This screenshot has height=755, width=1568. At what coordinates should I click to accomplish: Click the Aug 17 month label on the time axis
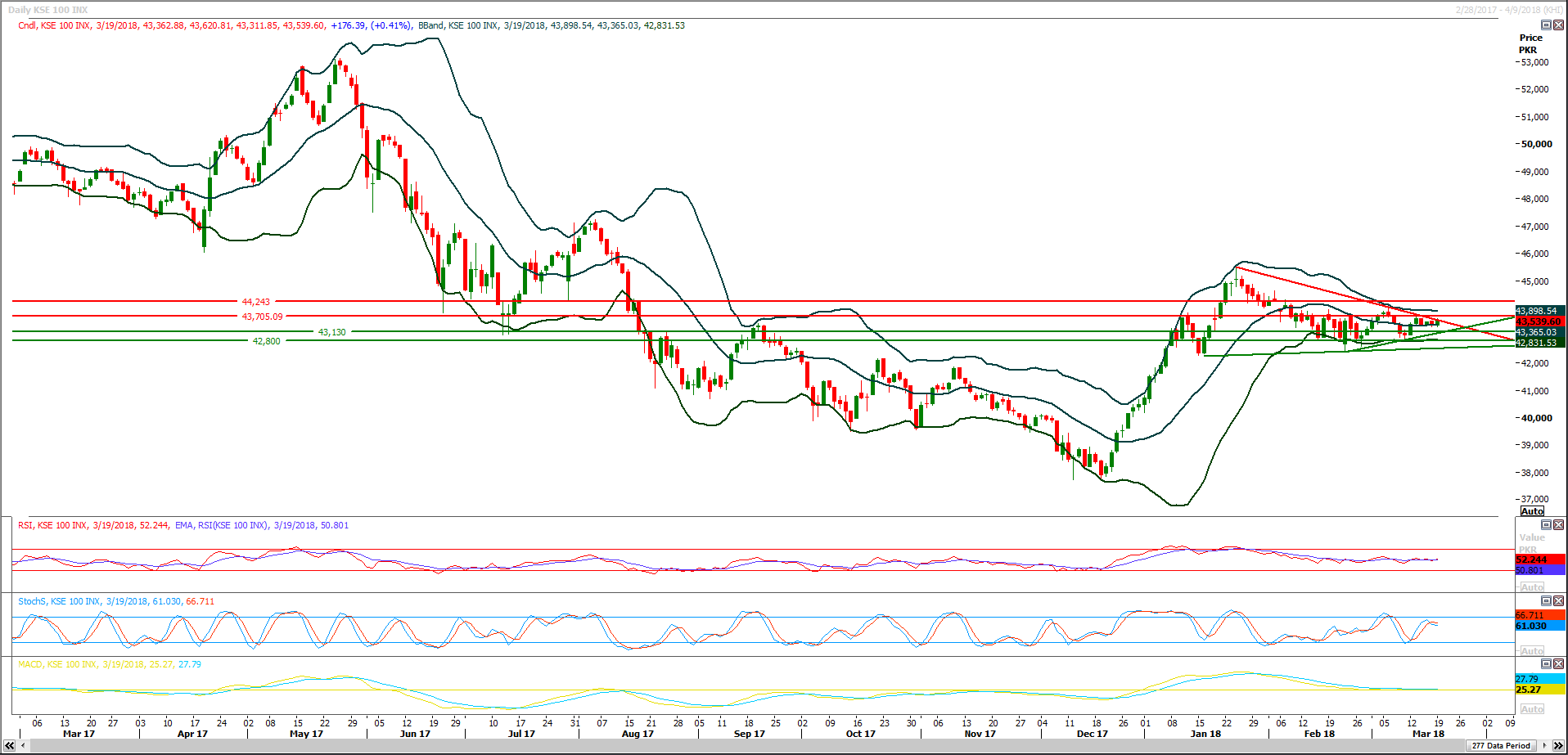[x=638, y=734]
